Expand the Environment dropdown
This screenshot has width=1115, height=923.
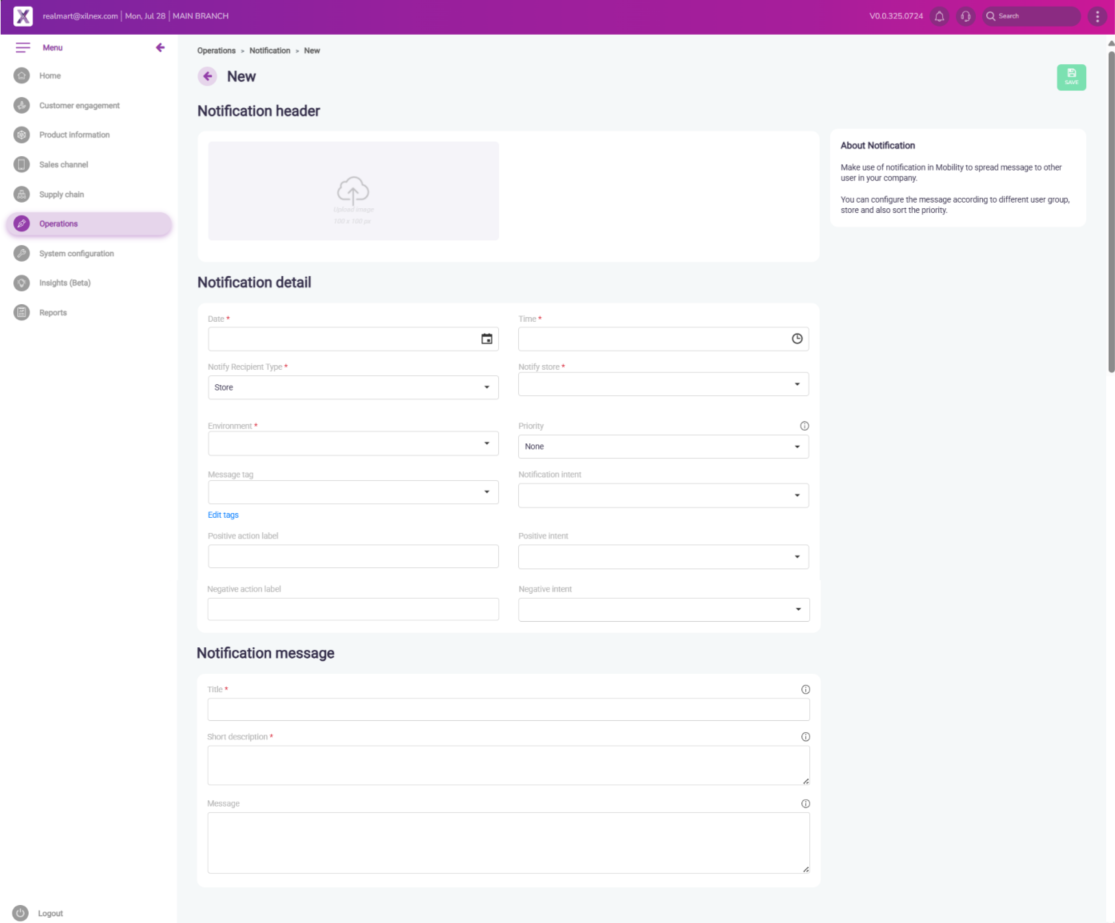coord(353,443)
